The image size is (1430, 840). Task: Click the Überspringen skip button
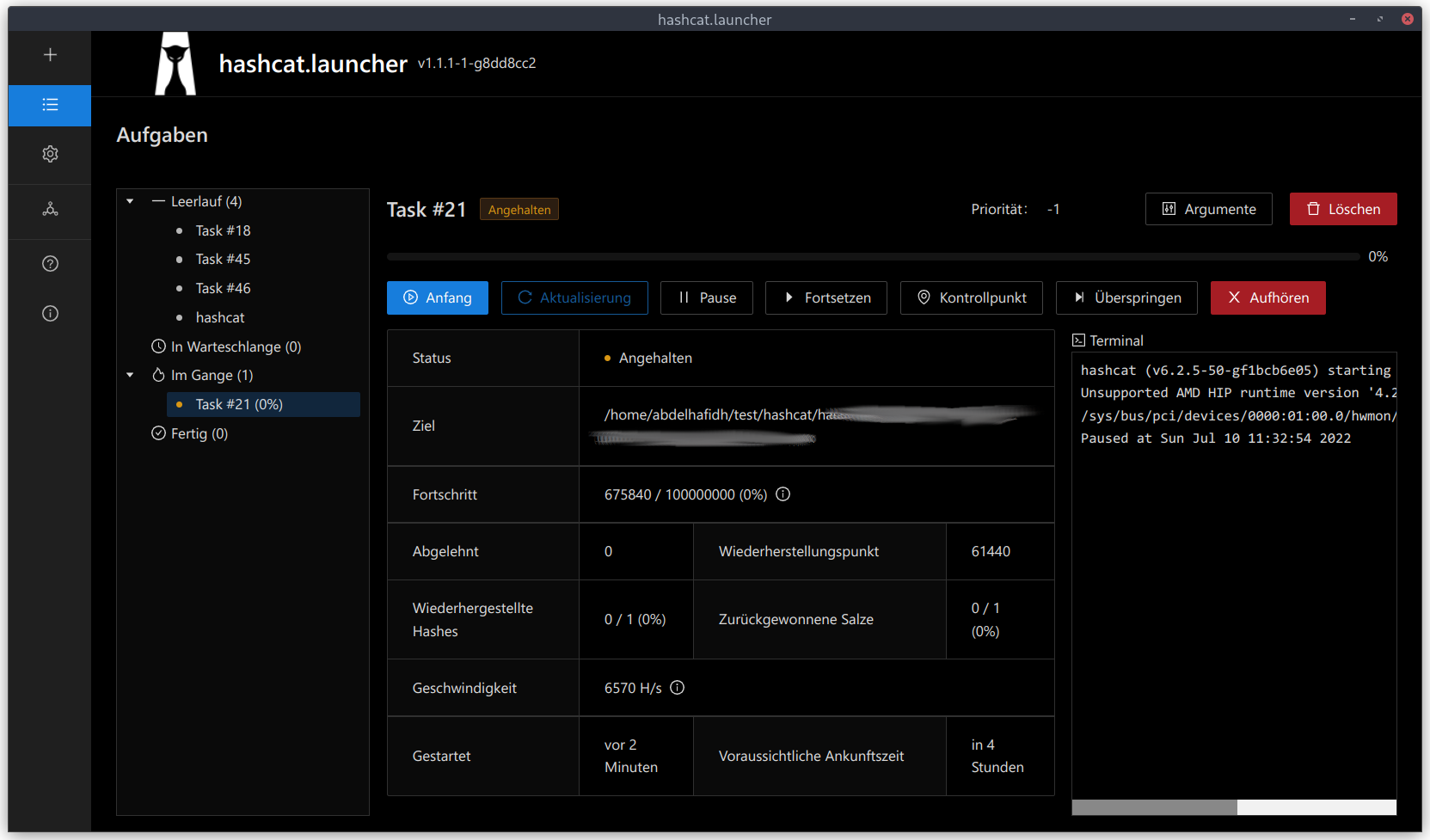pyautogui.click(x=1126, y=297)
